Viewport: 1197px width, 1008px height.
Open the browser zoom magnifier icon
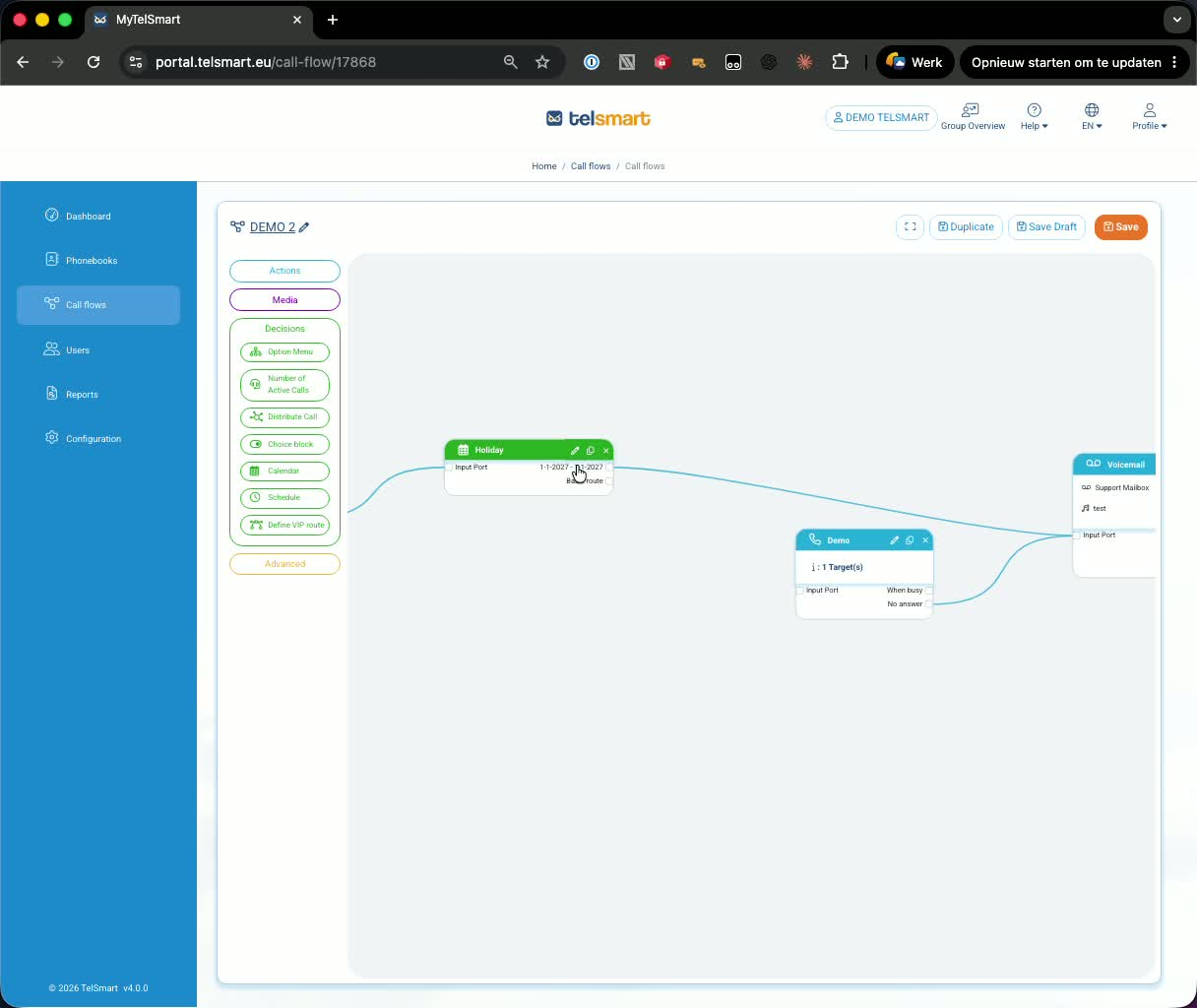(510, 62)
